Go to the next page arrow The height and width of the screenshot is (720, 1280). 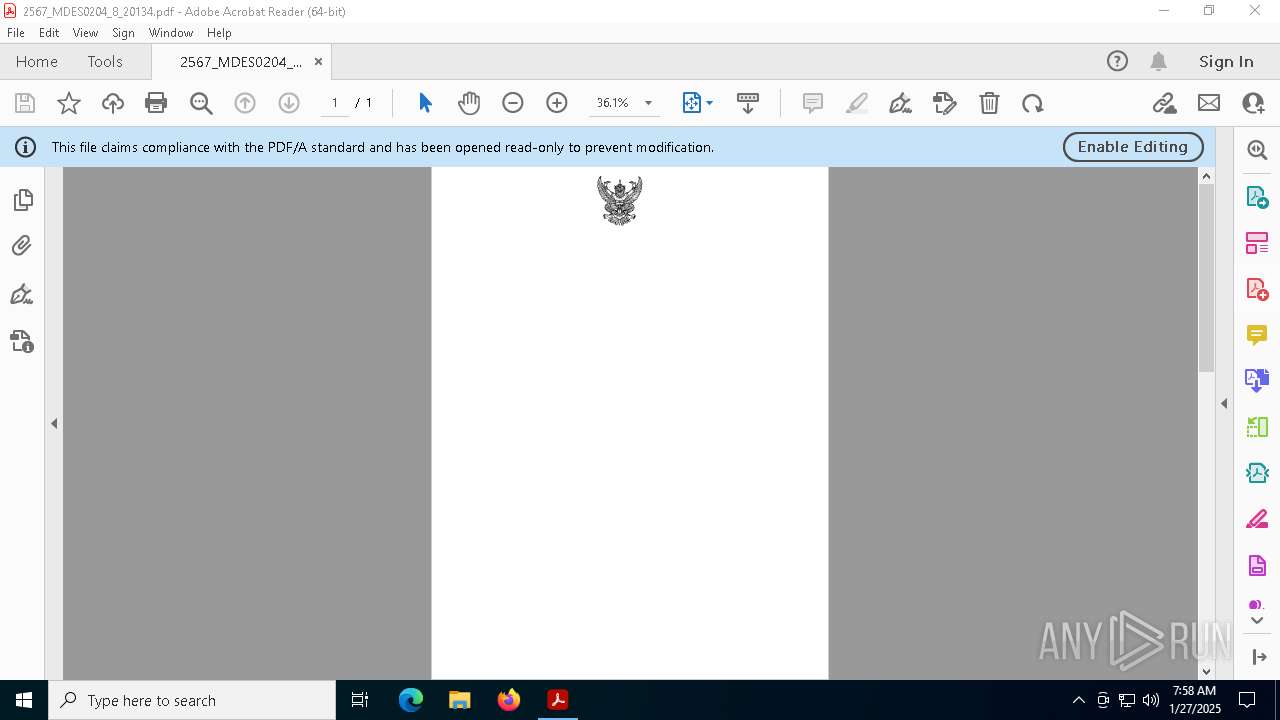click(289, 103)
